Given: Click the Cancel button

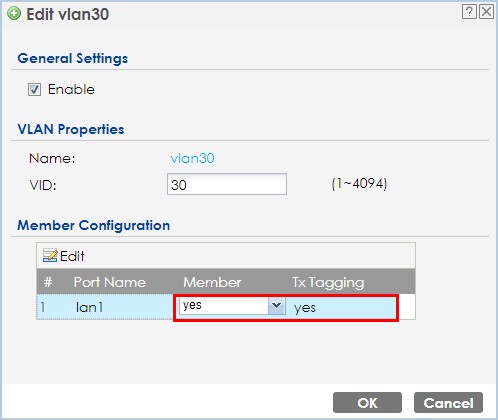Looking at the screenshot, I should click(448, 403).
